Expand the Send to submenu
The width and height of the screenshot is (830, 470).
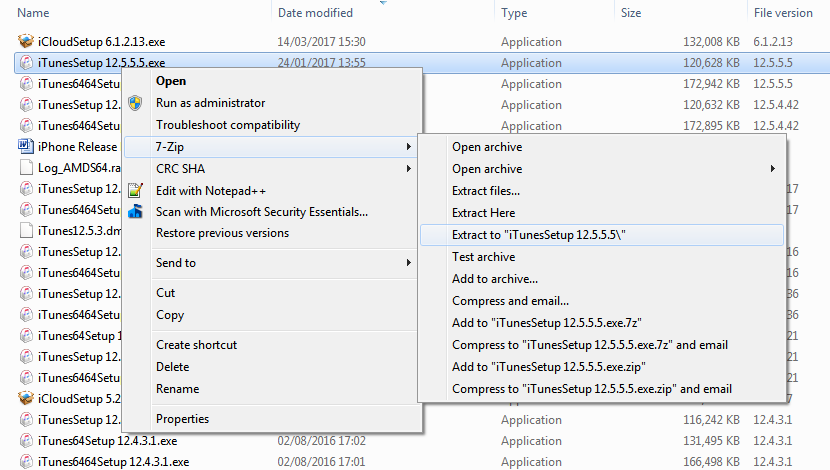point(408,263)
